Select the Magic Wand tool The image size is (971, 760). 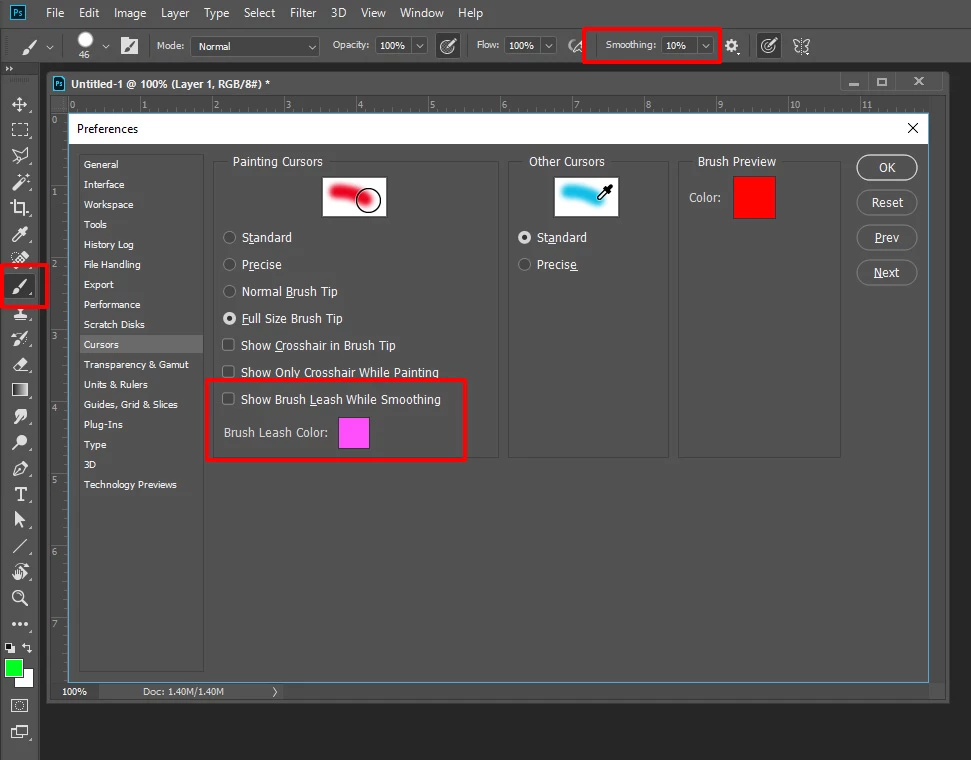tap(20, 181)
